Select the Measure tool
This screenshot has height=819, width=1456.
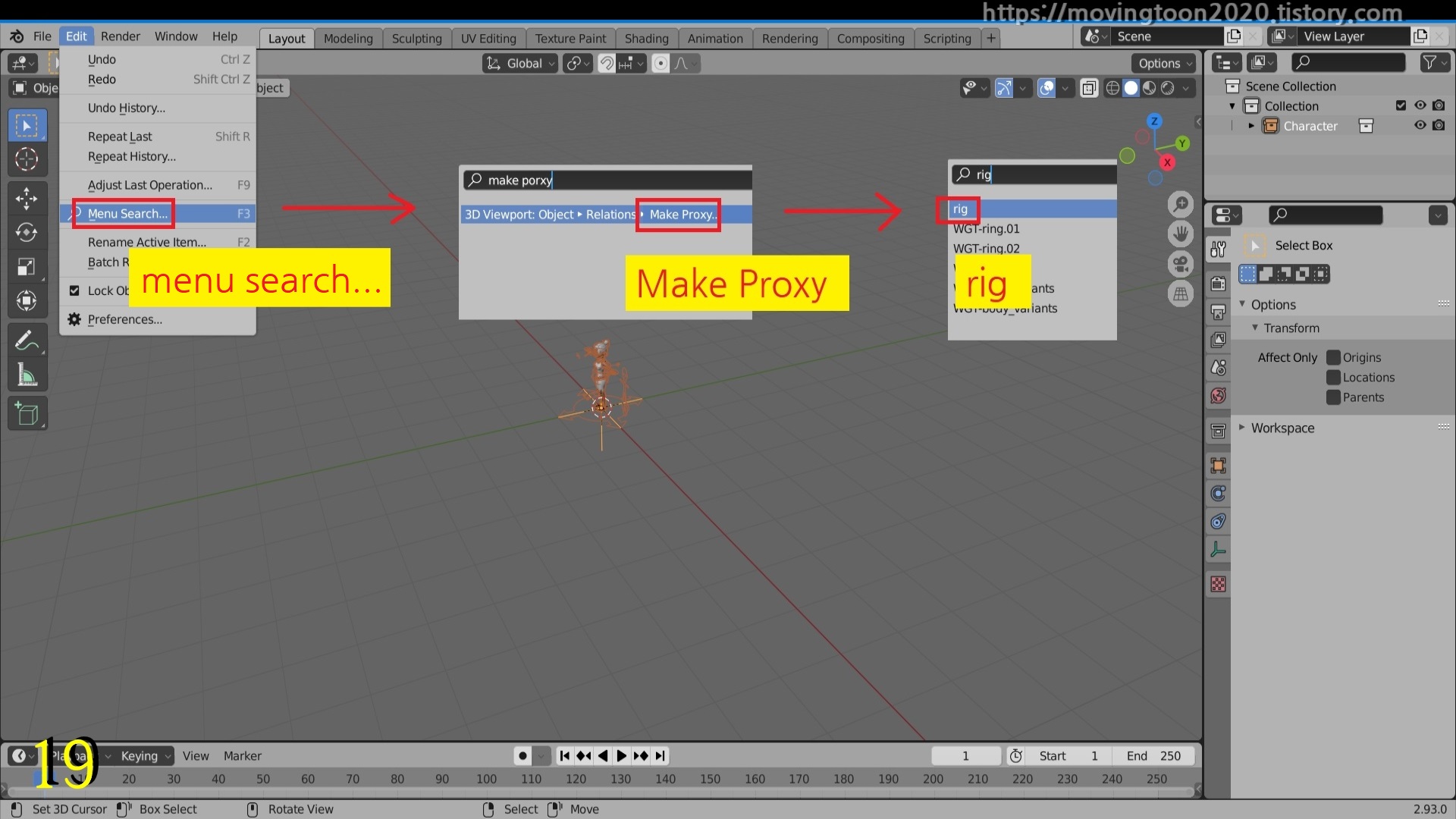click(x=27, y=374)
